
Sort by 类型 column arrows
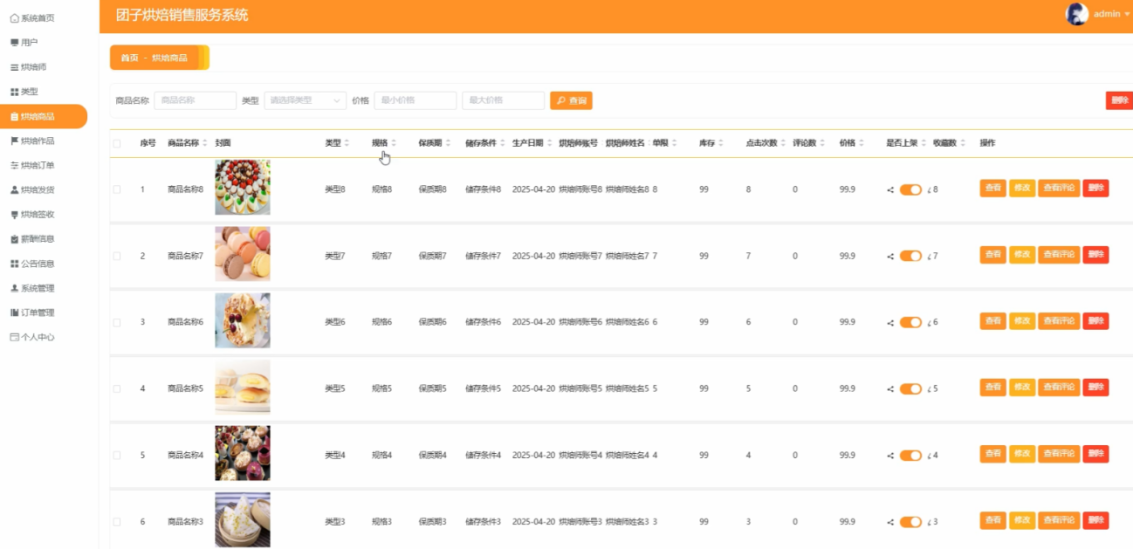pos(347,143)
